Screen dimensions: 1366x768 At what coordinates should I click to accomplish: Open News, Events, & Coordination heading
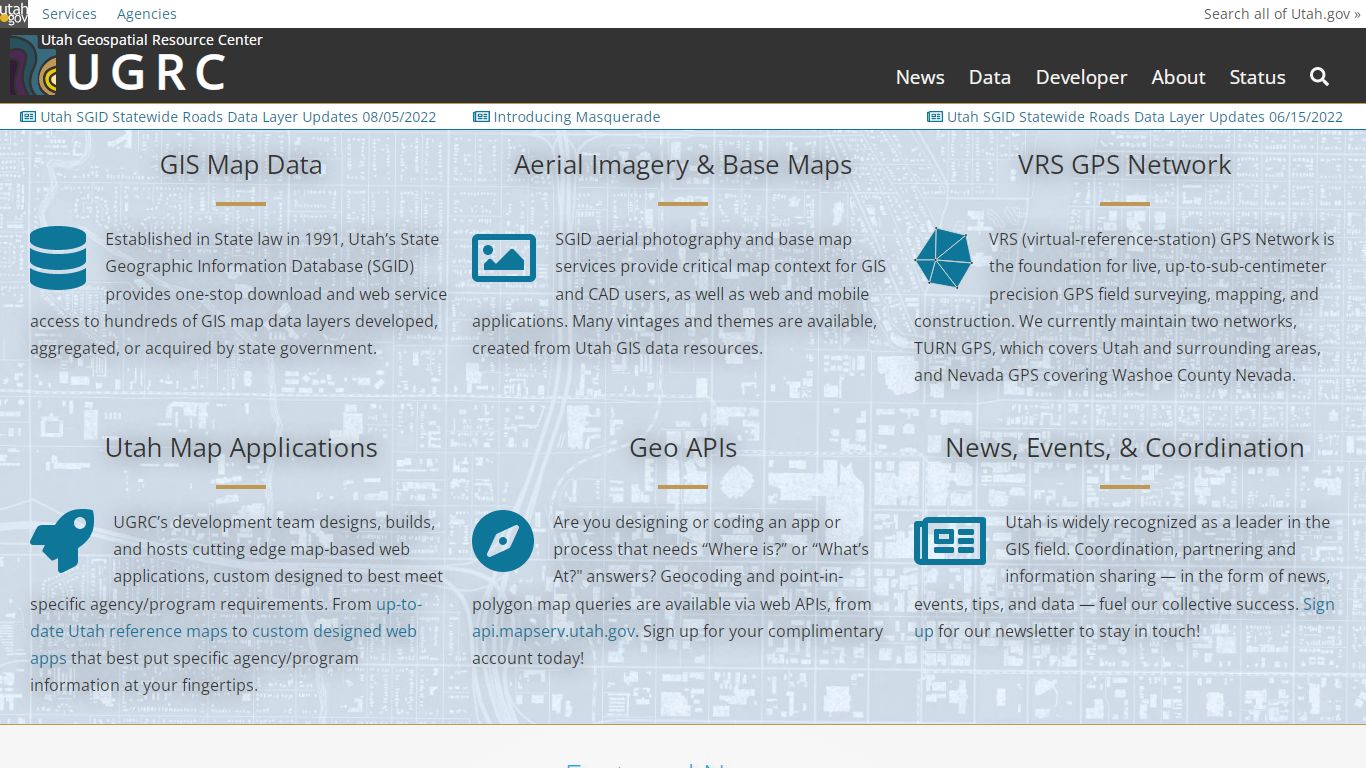coord(1125,448)
